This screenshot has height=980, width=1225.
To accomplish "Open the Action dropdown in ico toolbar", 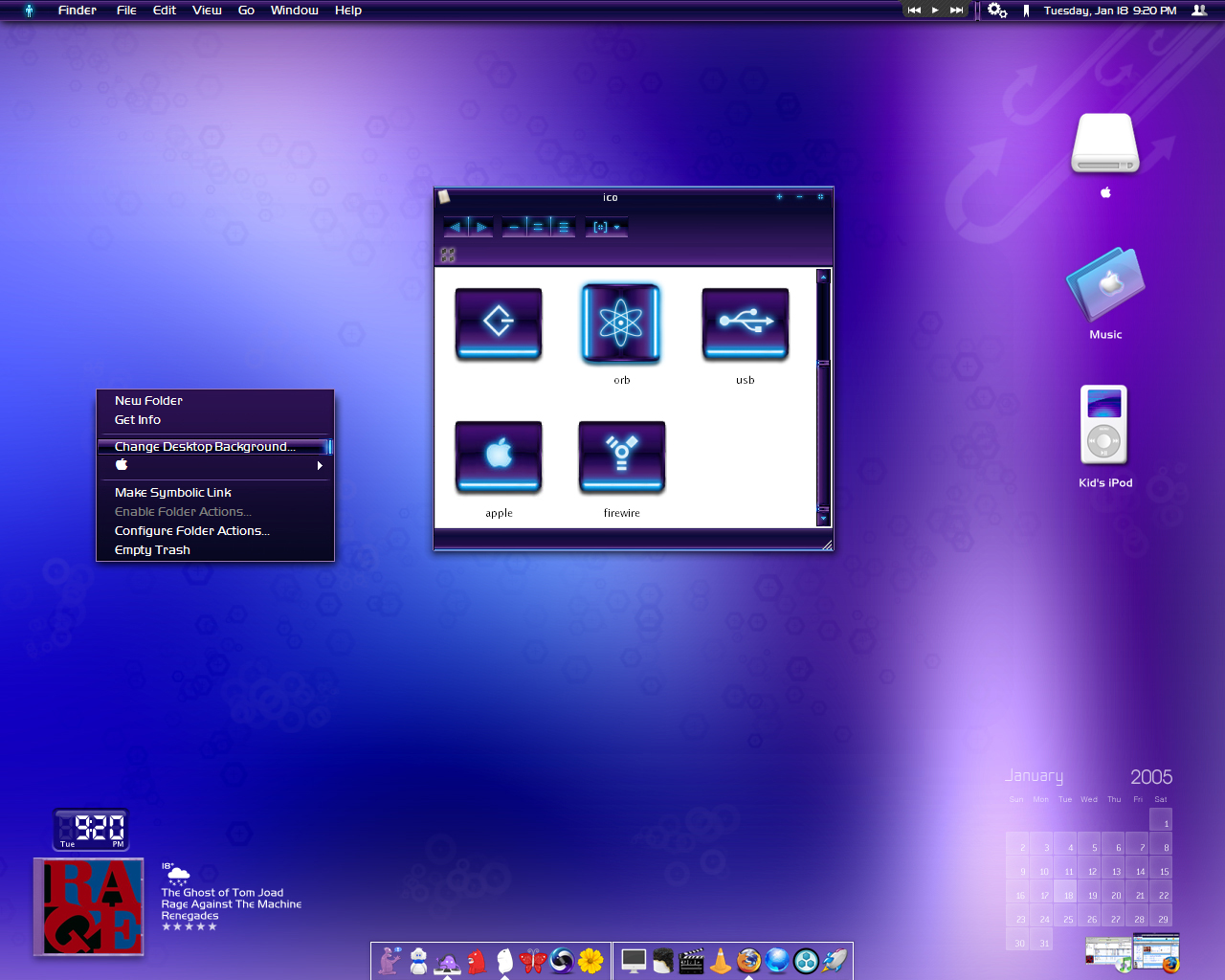I will tap(607, 227).
